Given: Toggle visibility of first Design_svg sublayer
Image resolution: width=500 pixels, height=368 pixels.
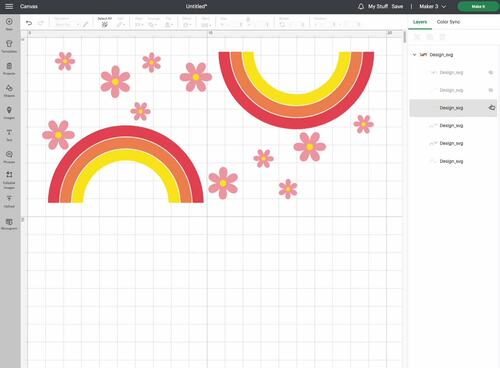Looking at the screenshot, I should [491, 72].
